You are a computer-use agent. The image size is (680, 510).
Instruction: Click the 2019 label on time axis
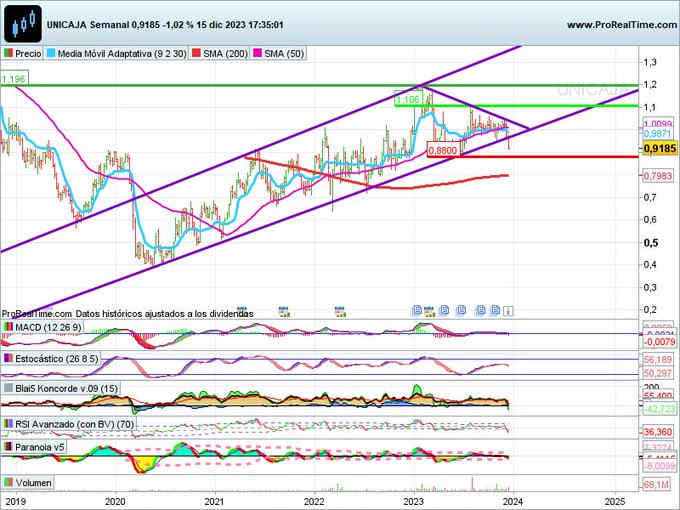[x=16, y=502]
